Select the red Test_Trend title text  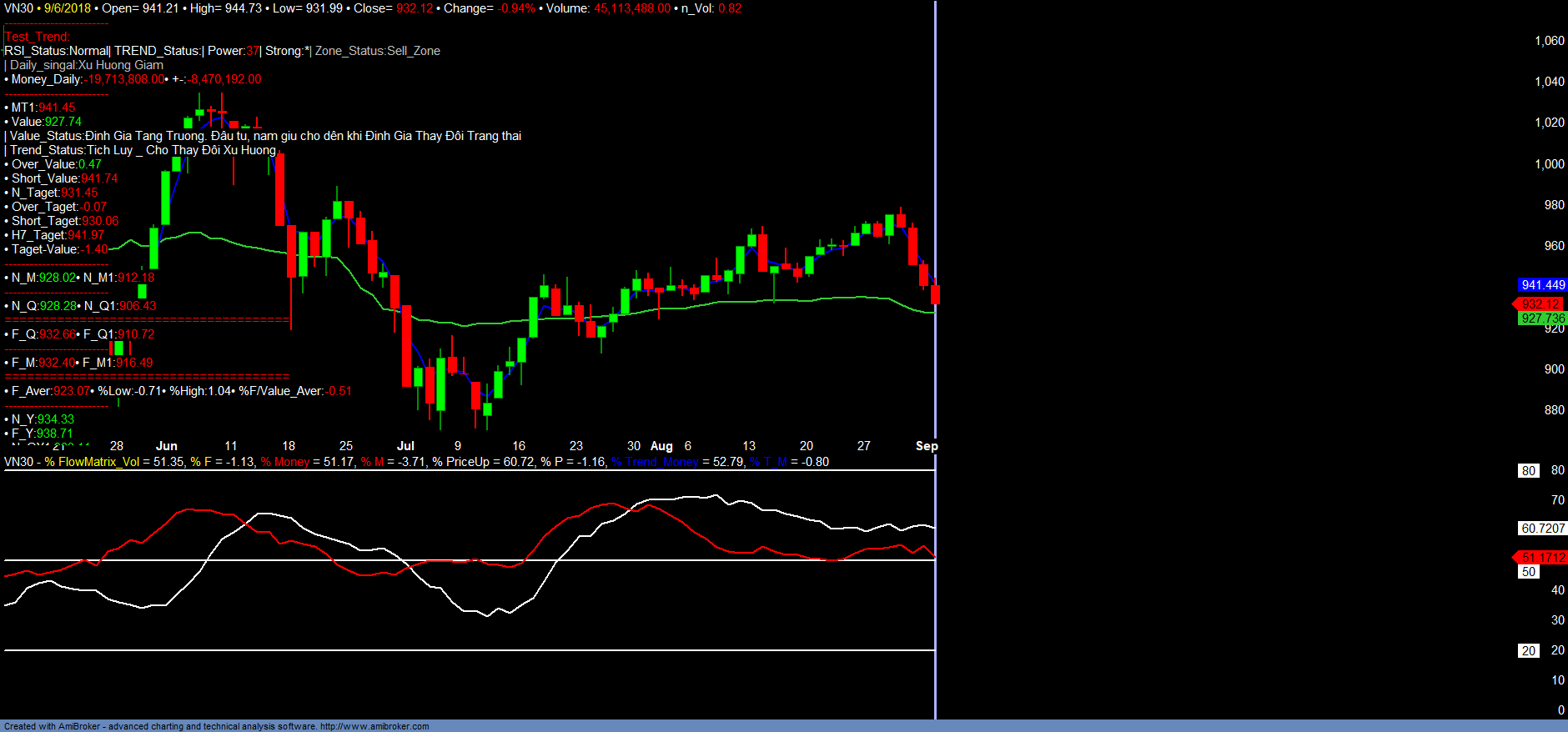point(38,37)
